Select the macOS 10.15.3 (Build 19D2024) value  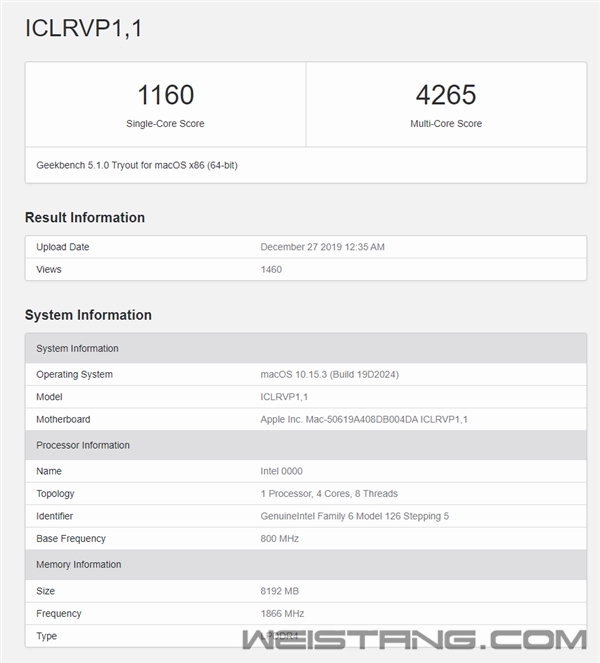tap(330, 375)
